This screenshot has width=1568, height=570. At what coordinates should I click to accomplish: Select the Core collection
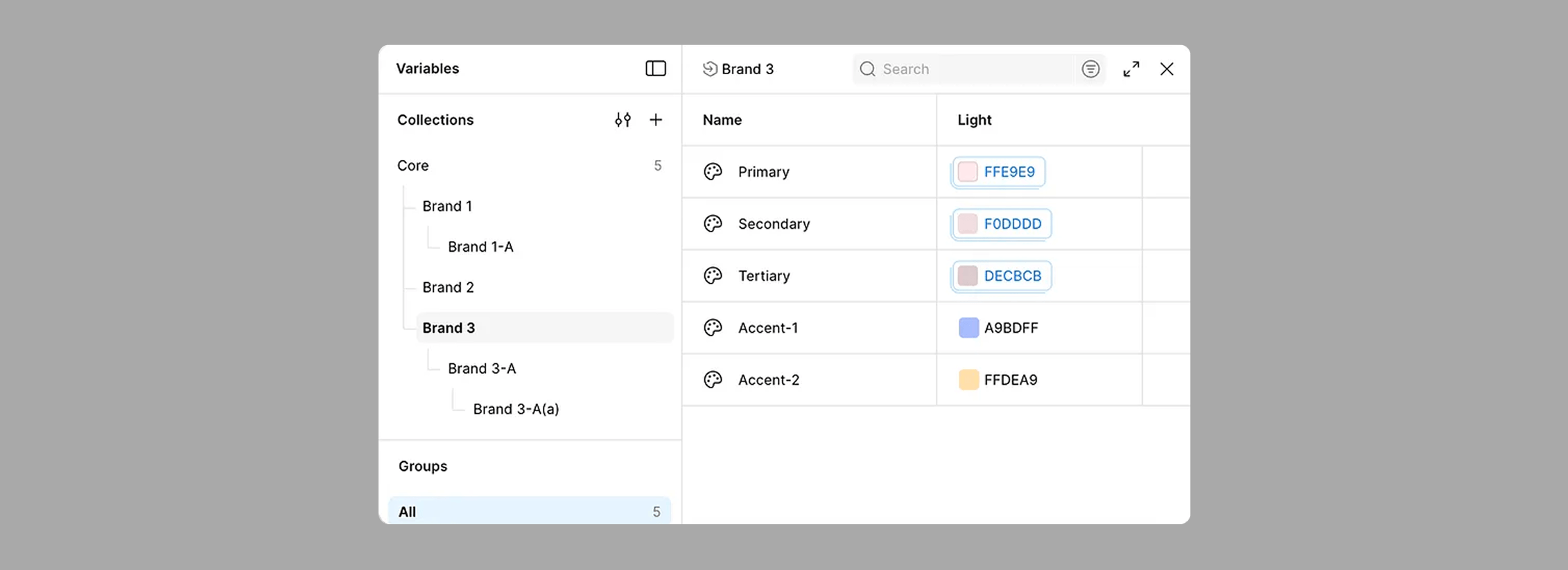pos(413,166)
